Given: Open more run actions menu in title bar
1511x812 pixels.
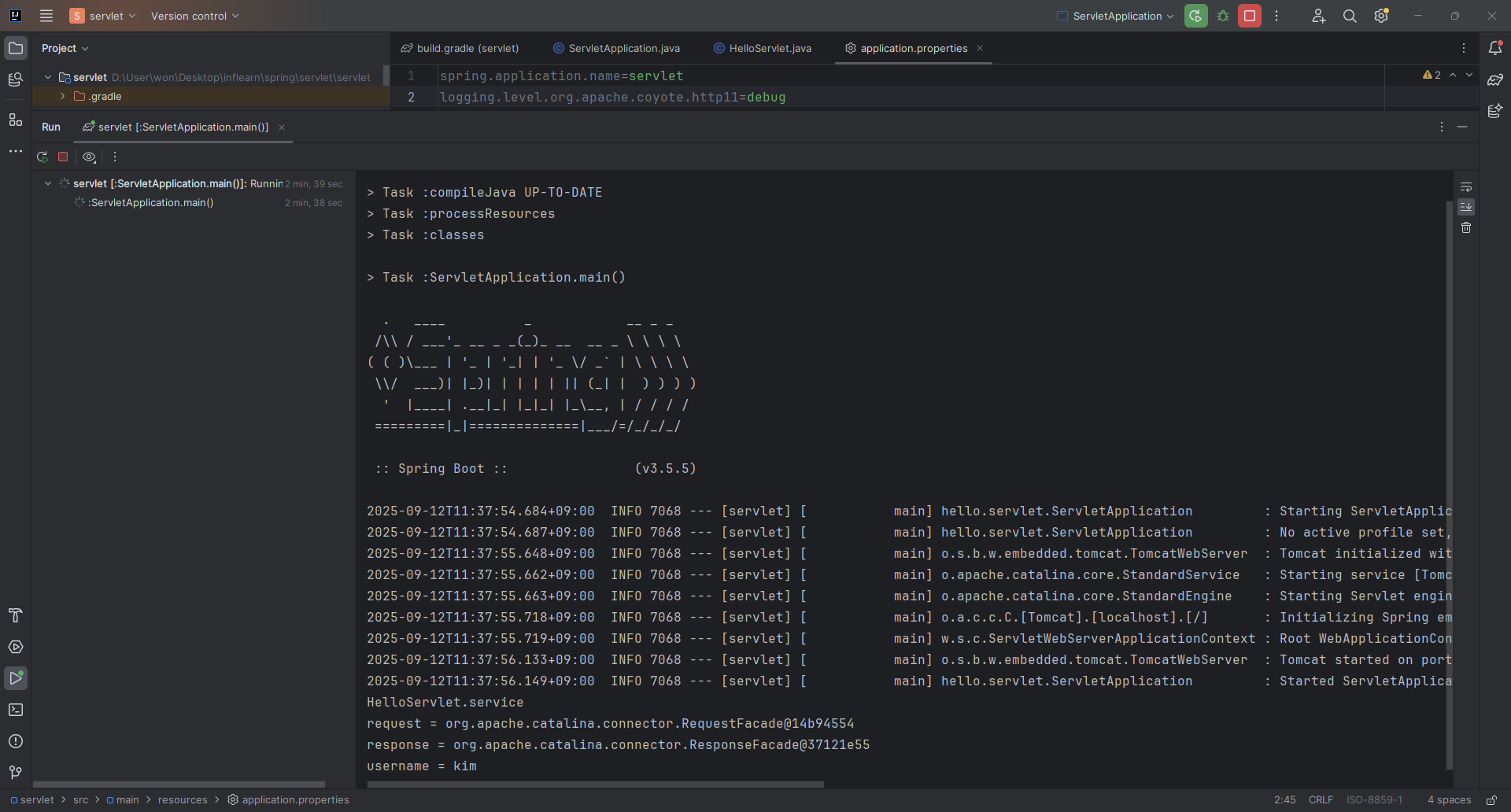Looking at the screenshot, I should point(1276,16).
